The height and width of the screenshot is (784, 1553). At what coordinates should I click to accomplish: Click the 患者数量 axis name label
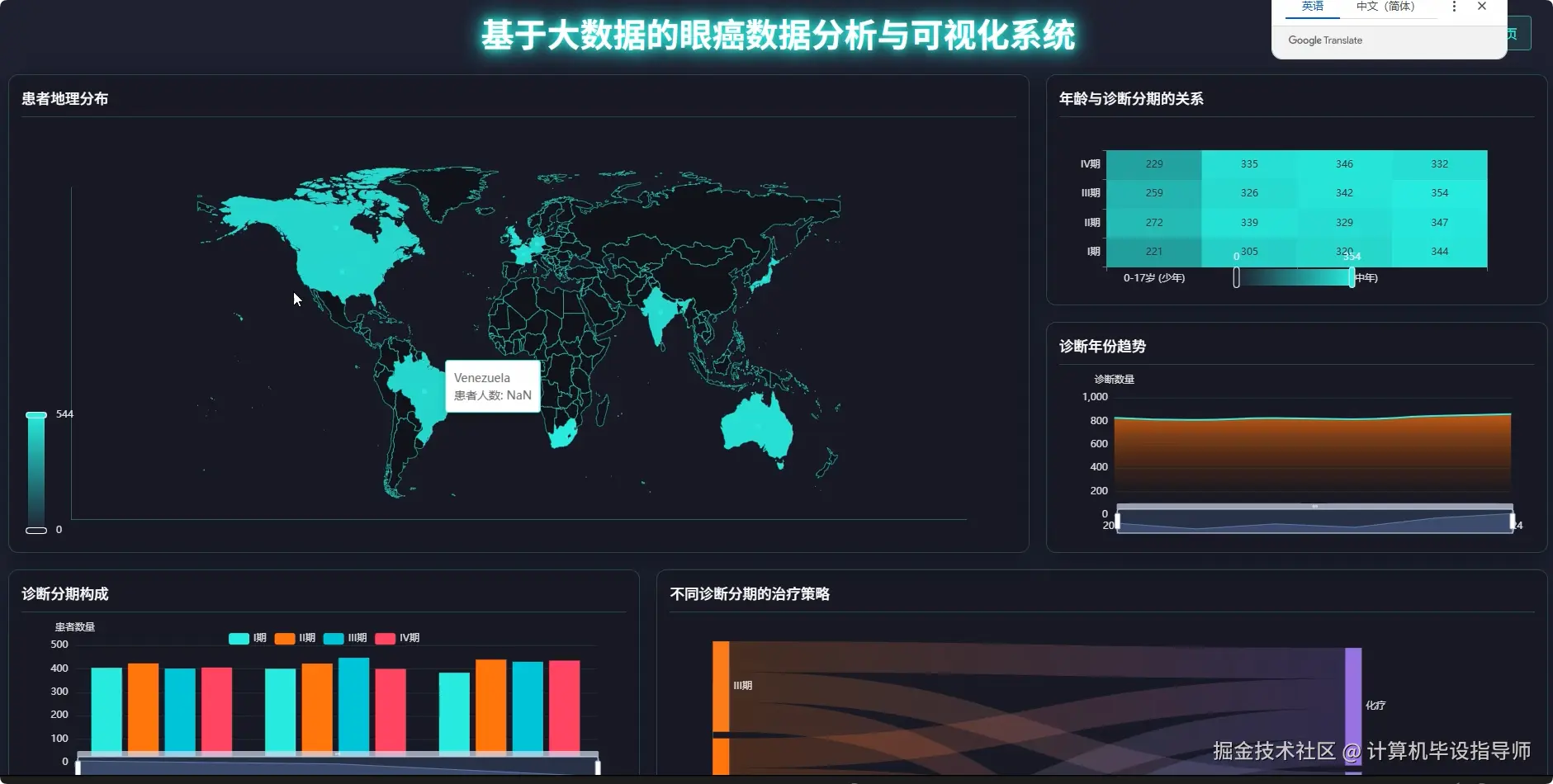(75, 627)
